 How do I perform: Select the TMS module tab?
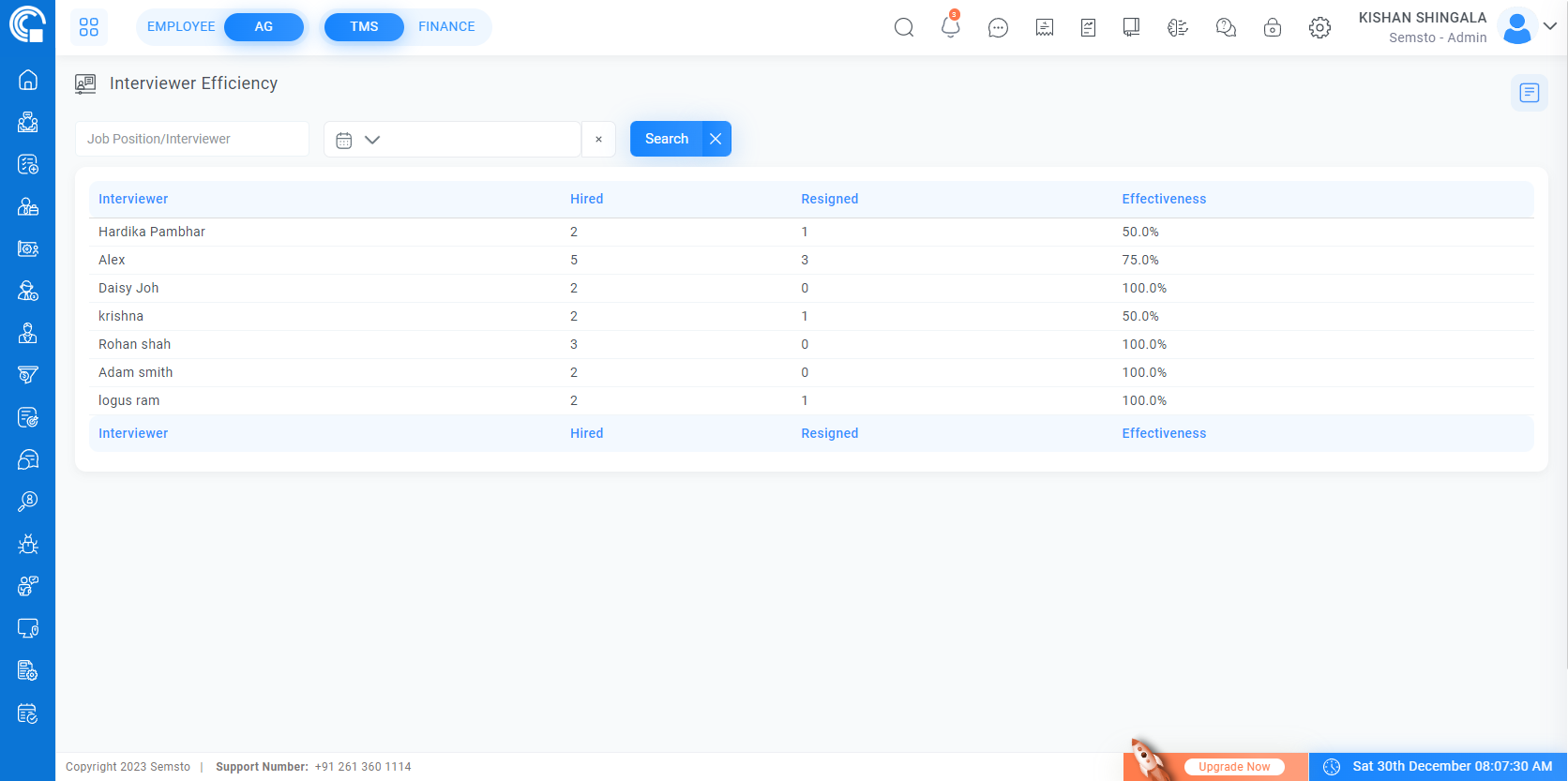tap(364, 27)
